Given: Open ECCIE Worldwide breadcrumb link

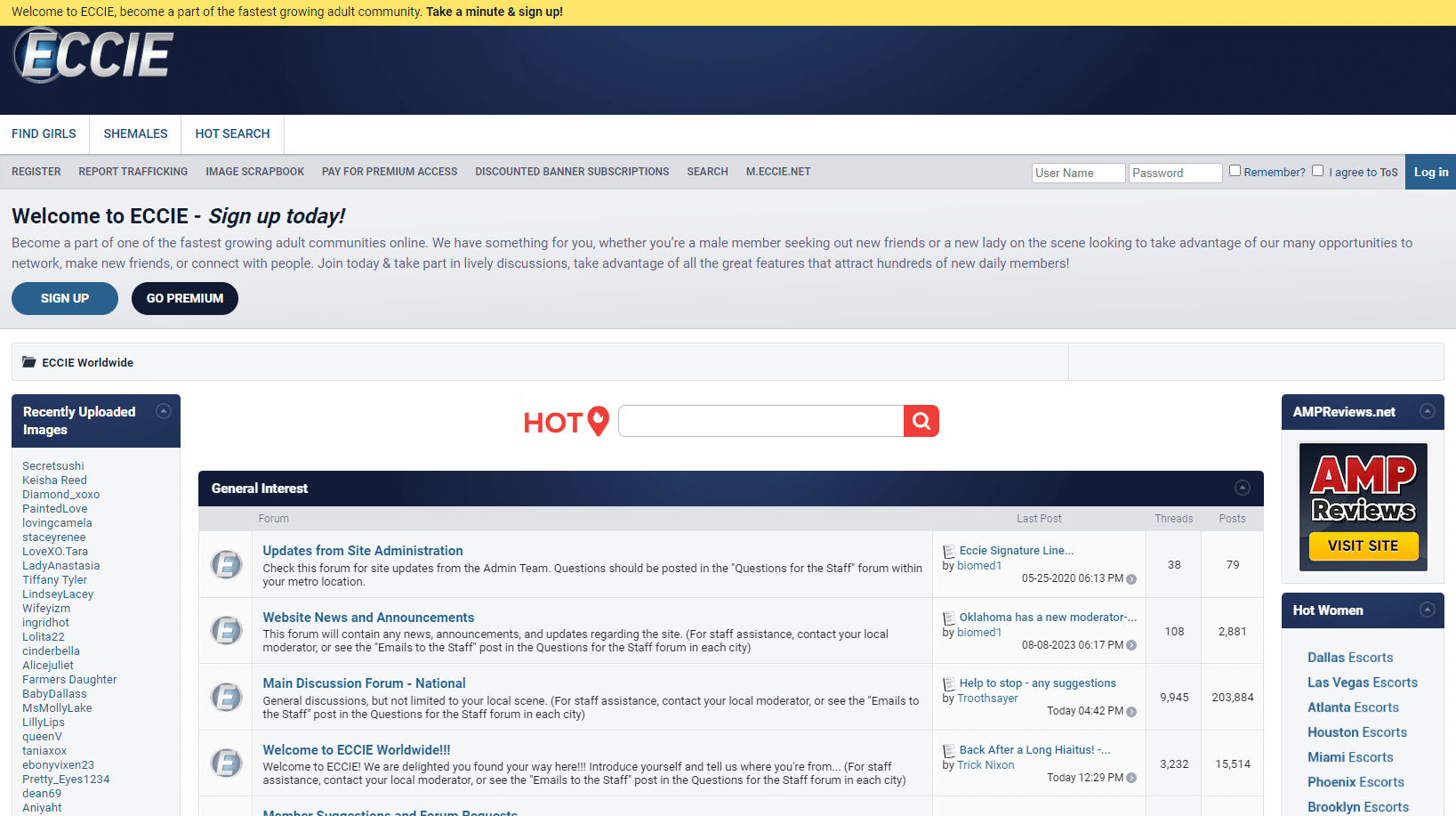Looking at the screenshot, I should point(87,363).
